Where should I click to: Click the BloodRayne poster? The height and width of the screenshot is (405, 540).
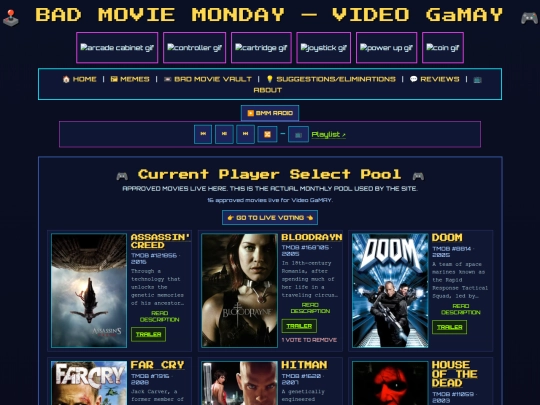(239, 290)
